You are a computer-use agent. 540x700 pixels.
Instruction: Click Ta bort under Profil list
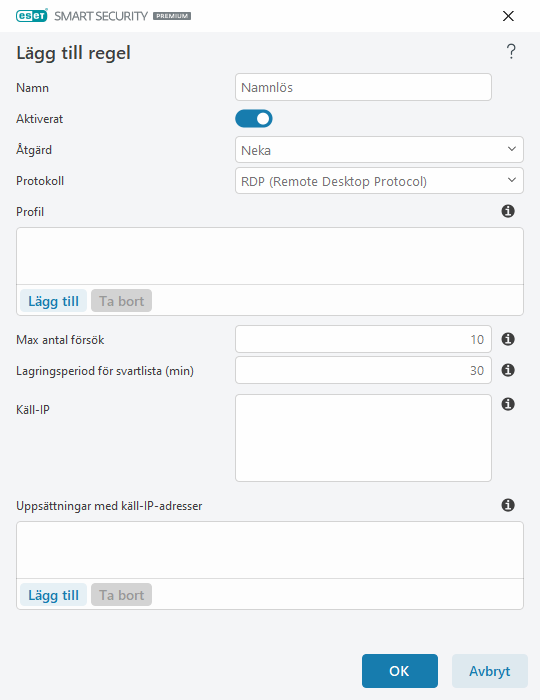pyautogui.click(x=121, y=301)
